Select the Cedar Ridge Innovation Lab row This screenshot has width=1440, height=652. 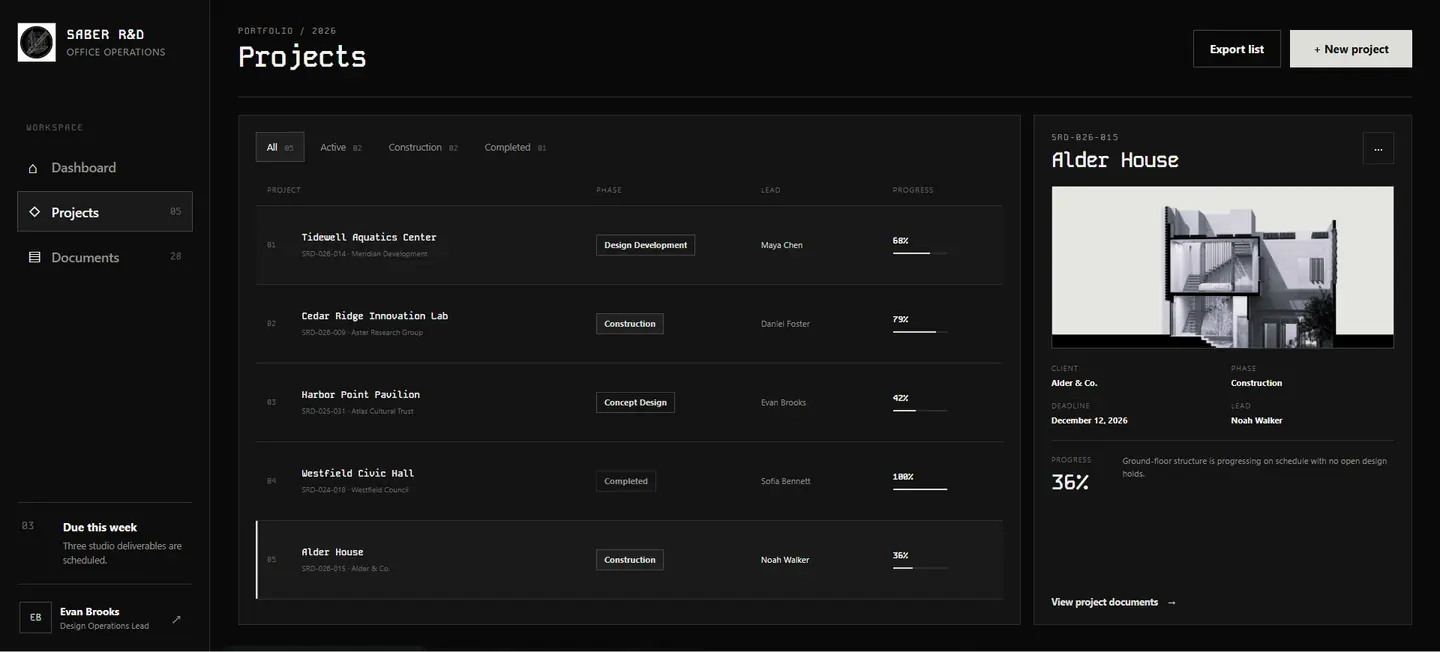click(629, 324)
